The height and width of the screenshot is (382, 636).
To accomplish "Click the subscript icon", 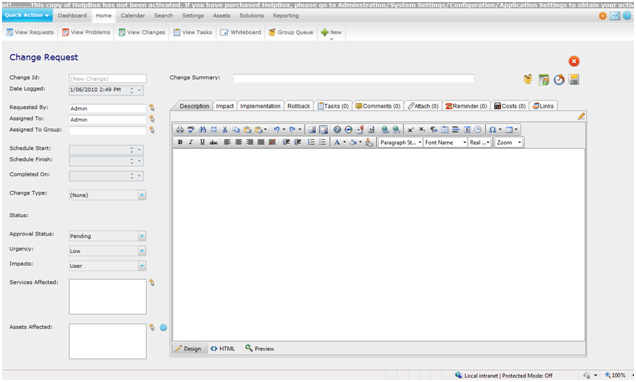I will click(422, 130).
